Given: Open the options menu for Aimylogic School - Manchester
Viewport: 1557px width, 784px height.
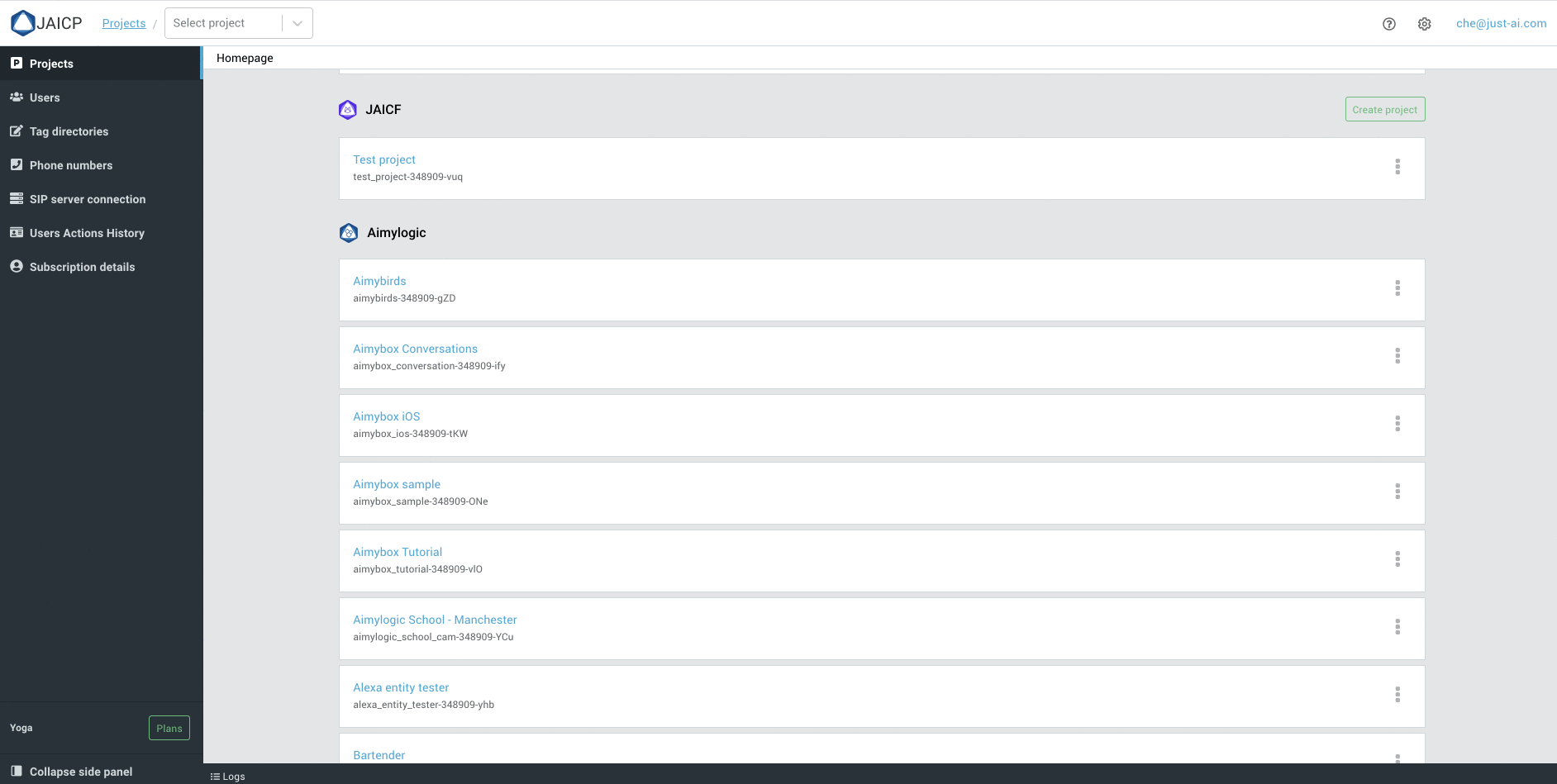Looking at the screenshot, I should pos(1397,627).
